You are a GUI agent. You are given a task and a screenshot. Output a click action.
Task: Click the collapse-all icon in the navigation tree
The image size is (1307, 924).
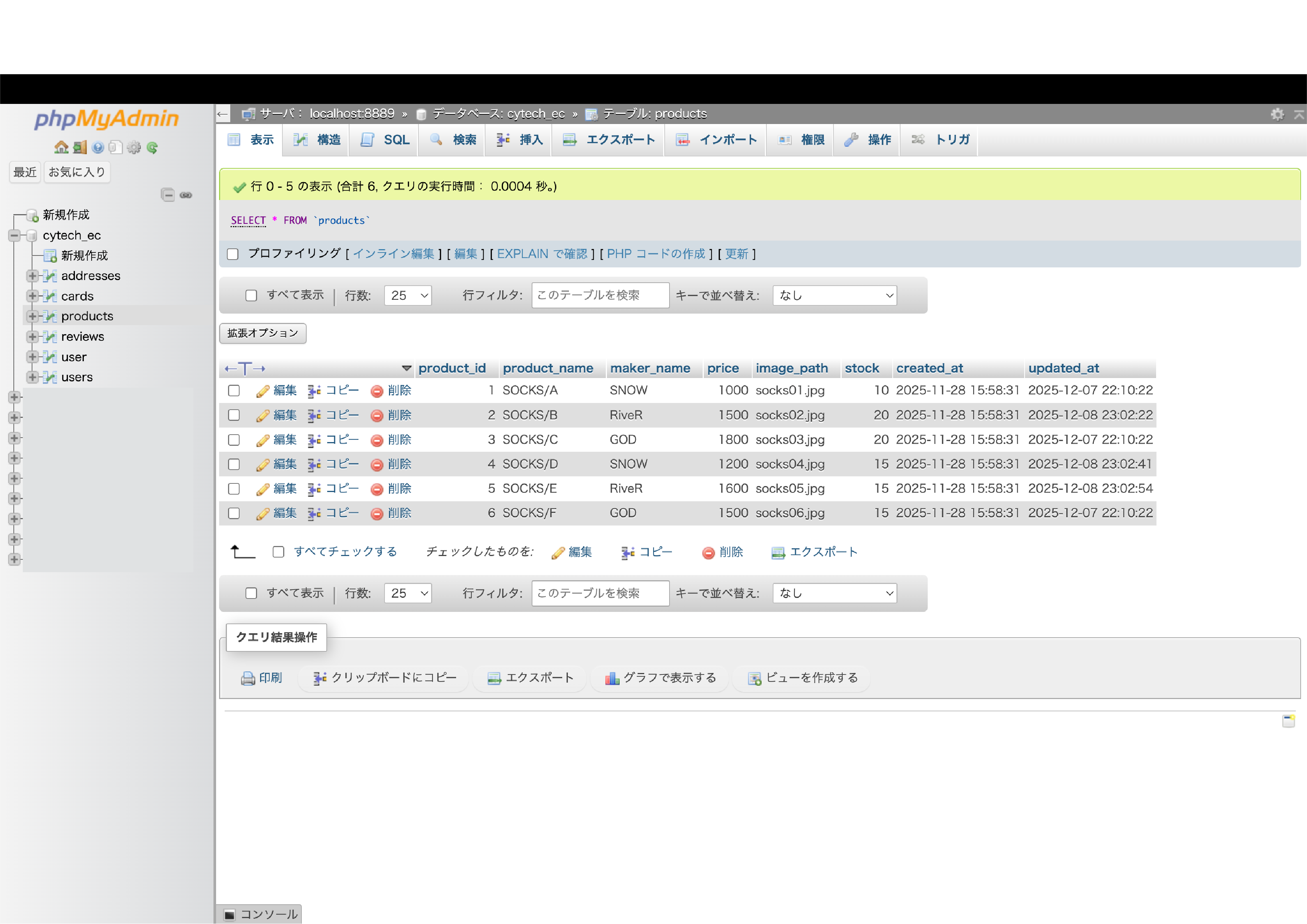click(x=168, y=195)
